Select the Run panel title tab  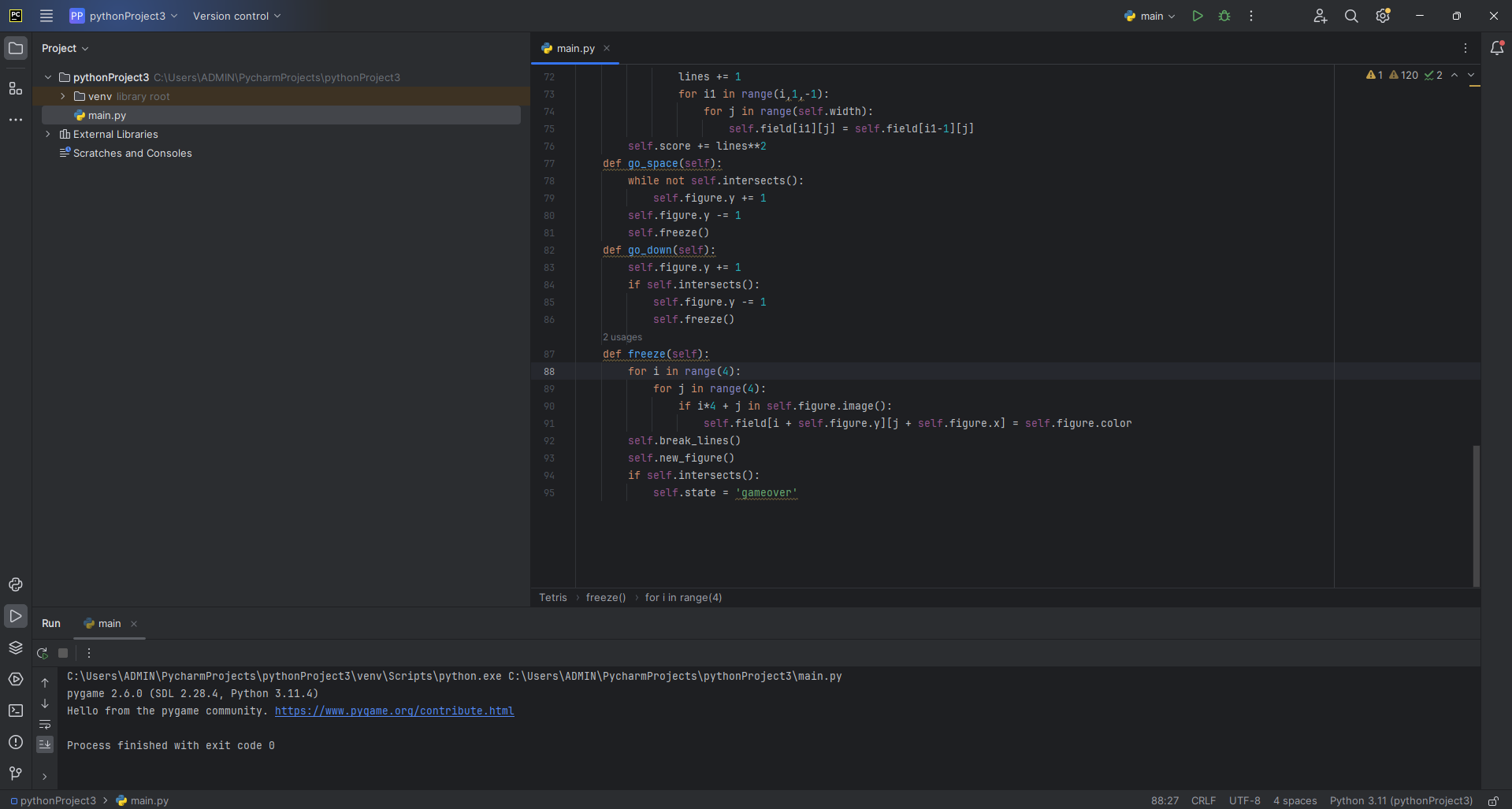point(51,623)
